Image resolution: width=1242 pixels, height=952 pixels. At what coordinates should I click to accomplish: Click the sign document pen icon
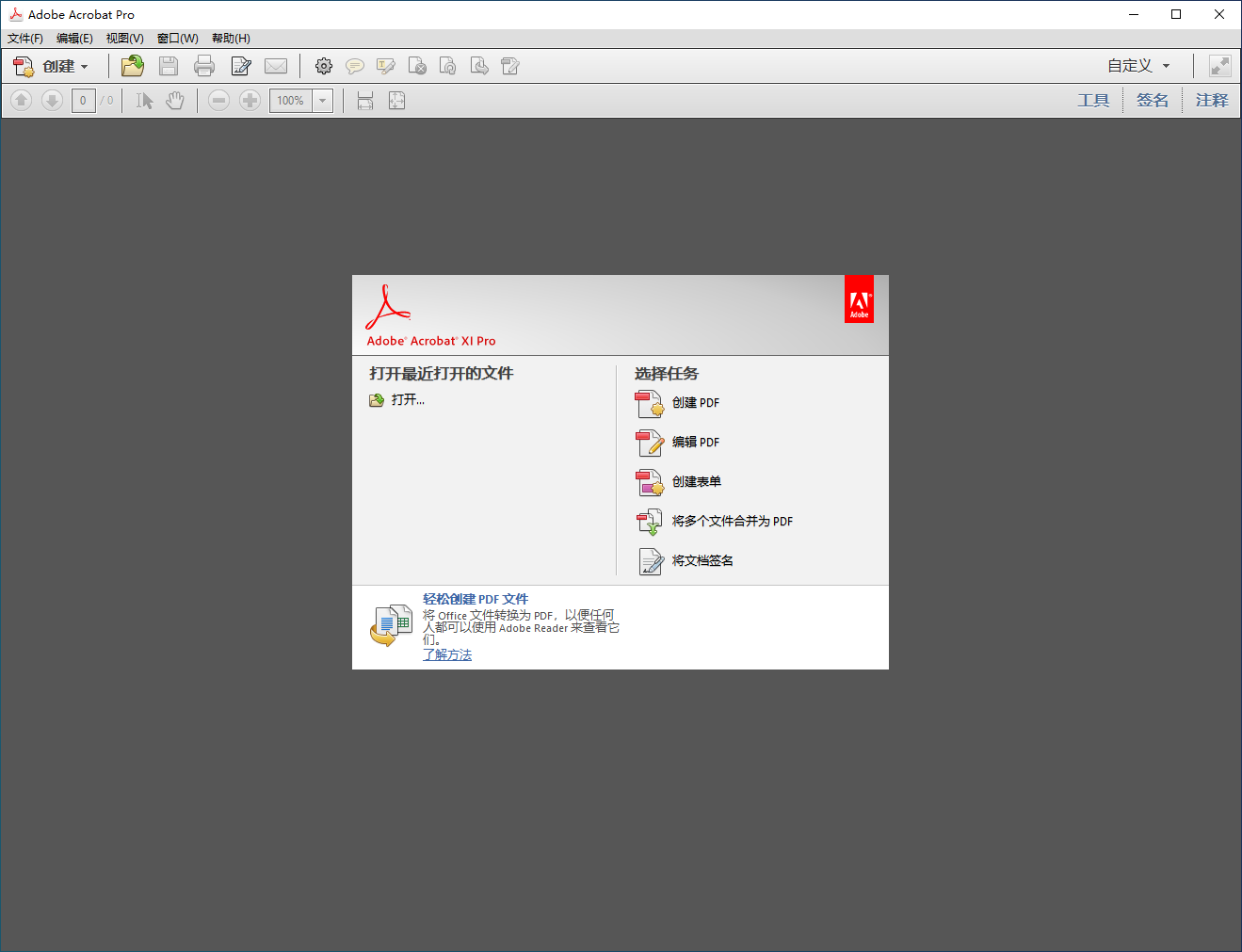click(x=651, y=561)
